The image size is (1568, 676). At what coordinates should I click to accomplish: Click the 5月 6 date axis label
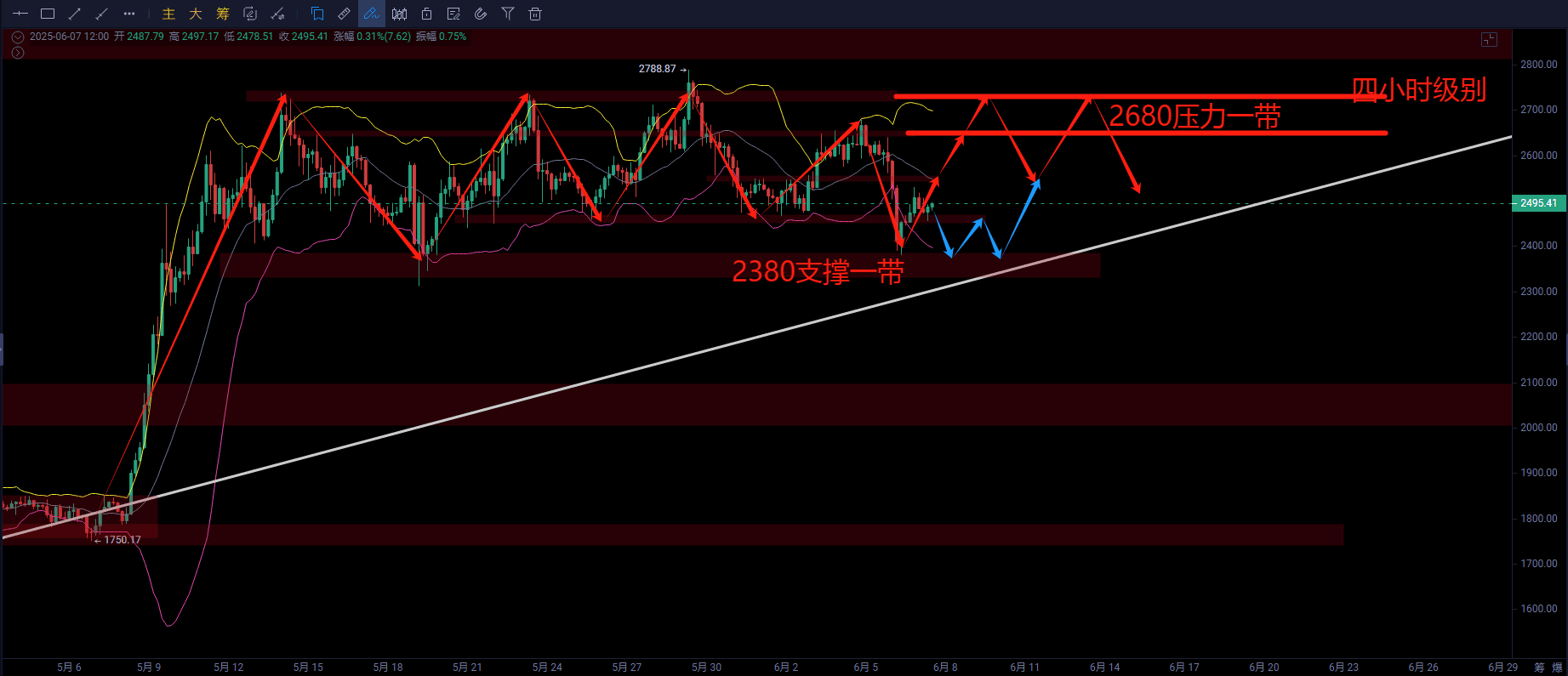[69, 667]
